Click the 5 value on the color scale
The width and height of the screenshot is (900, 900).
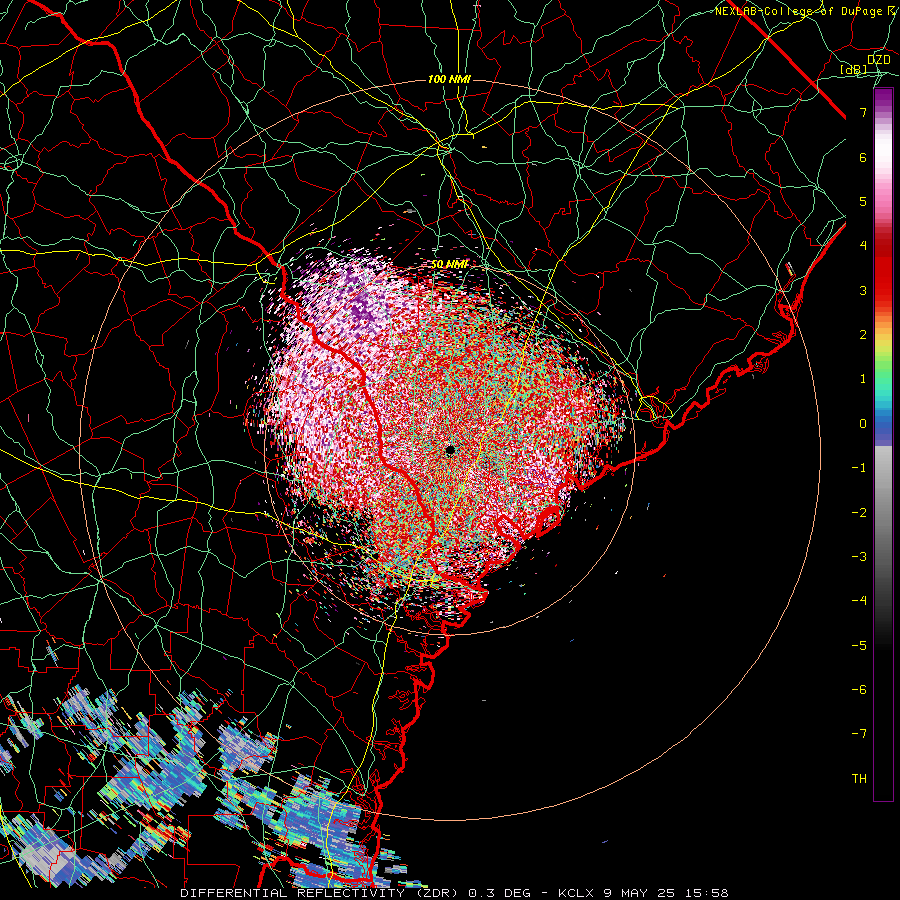point(863,201)
